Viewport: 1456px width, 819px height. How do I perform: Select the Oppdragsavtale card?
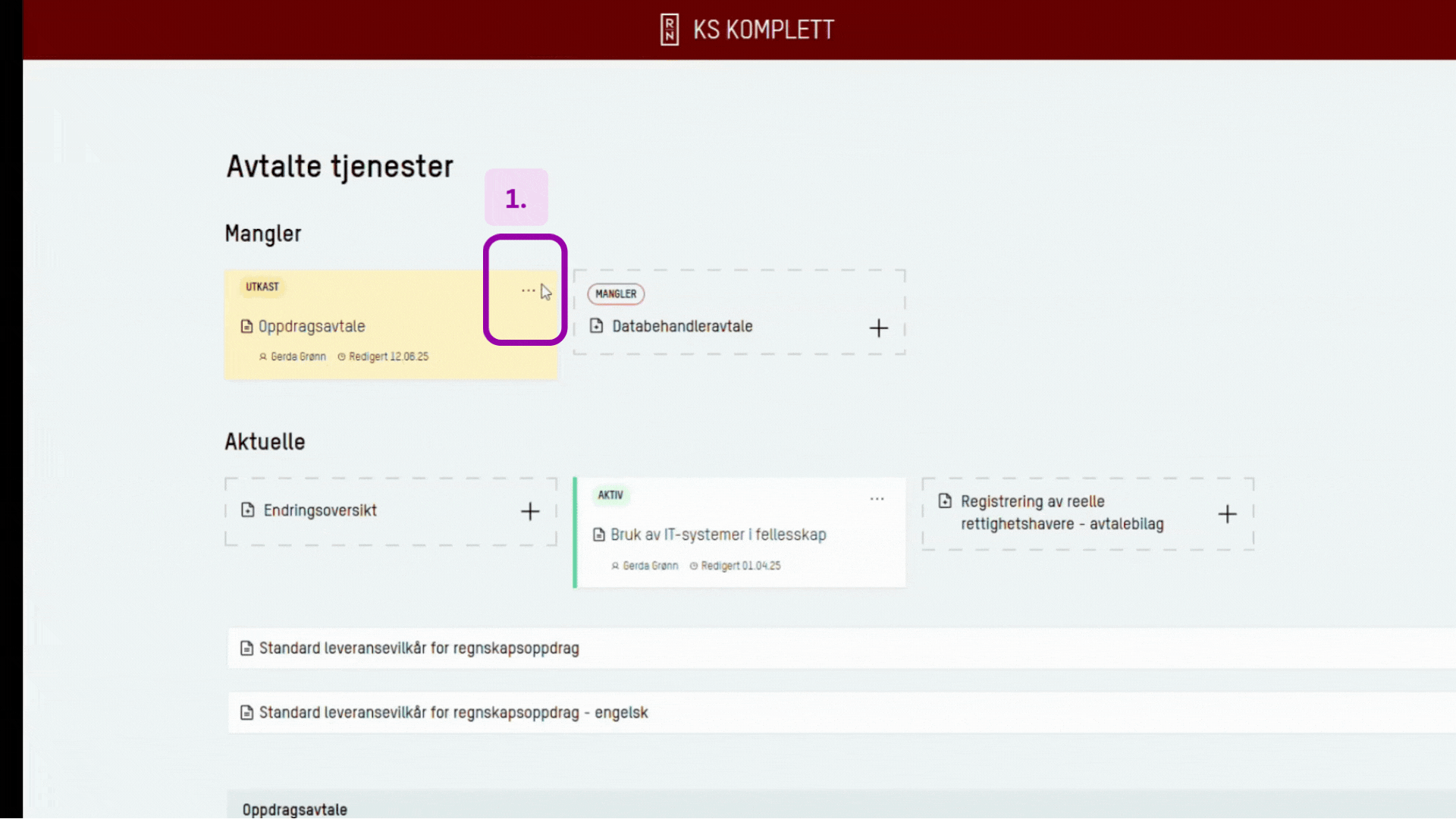pos(364,326)
